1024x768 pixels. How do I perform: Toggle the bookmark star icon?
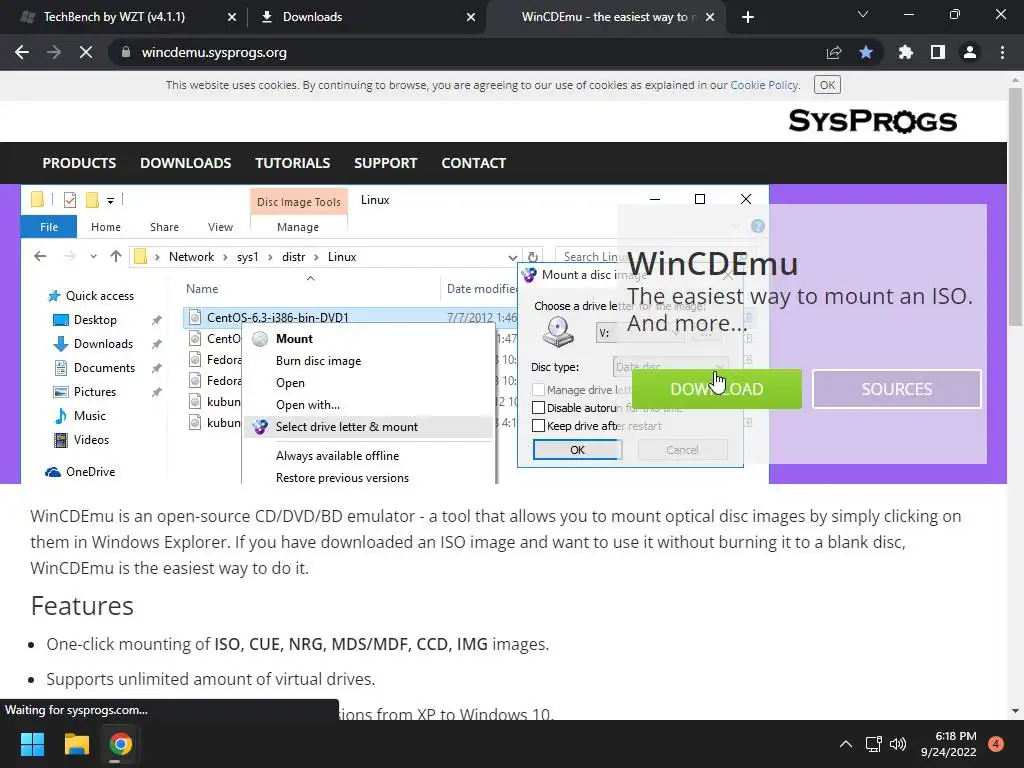[x=866, y=52]
